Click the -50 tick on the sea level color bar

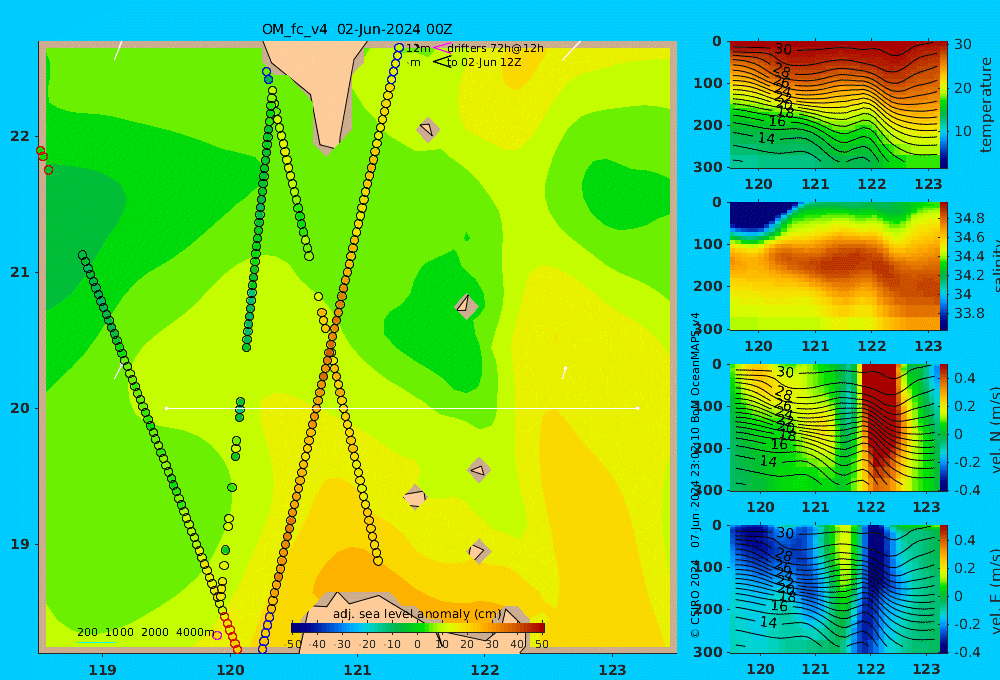[x=293, y=644]
